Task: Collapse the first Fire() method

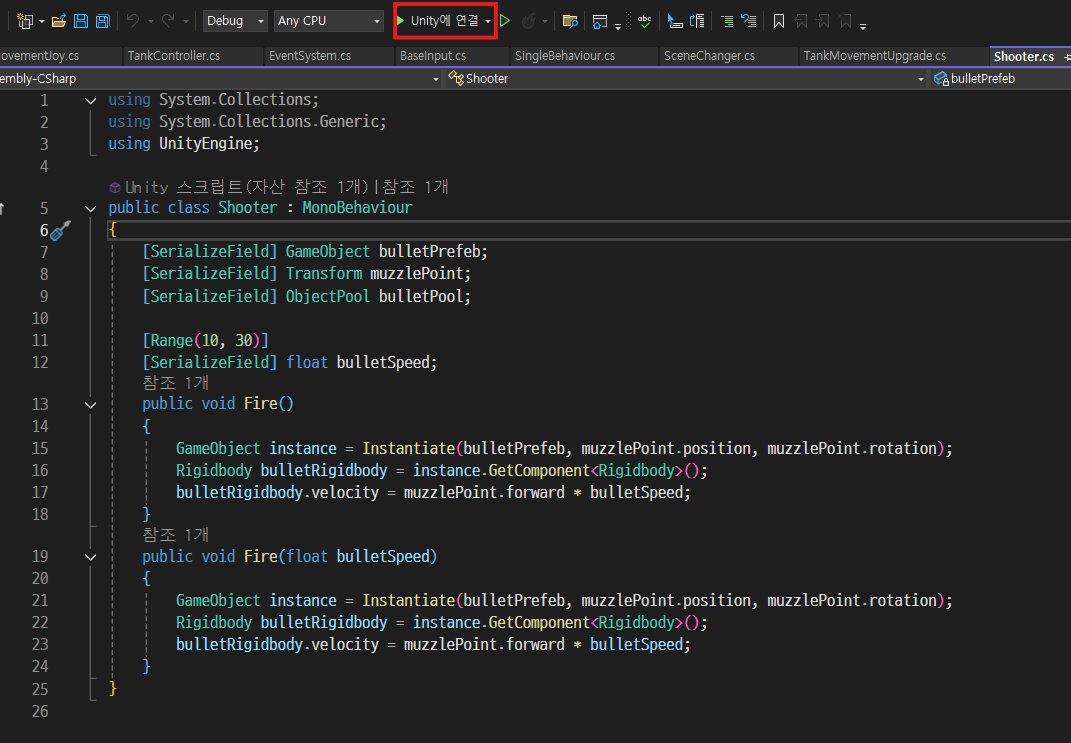Action: 91,404
